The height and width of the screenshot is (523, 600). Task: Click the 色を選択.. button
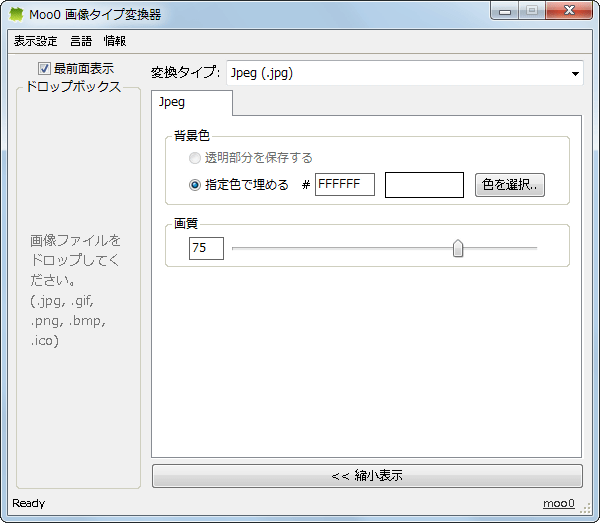[x=510, y=185]
